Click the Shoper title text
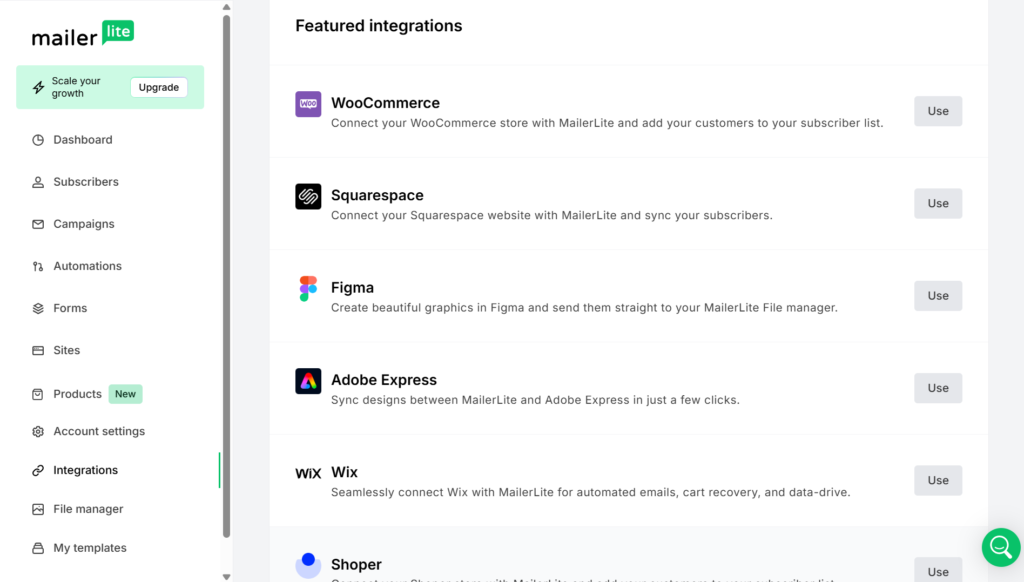The width and height of the screenshot is (1024, 582). pos(356,564)
